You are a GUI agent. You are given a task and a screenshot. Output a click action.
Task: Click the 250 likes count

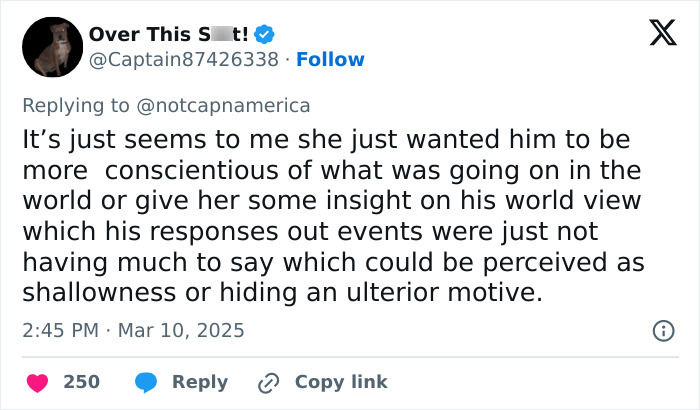[81, 382]
